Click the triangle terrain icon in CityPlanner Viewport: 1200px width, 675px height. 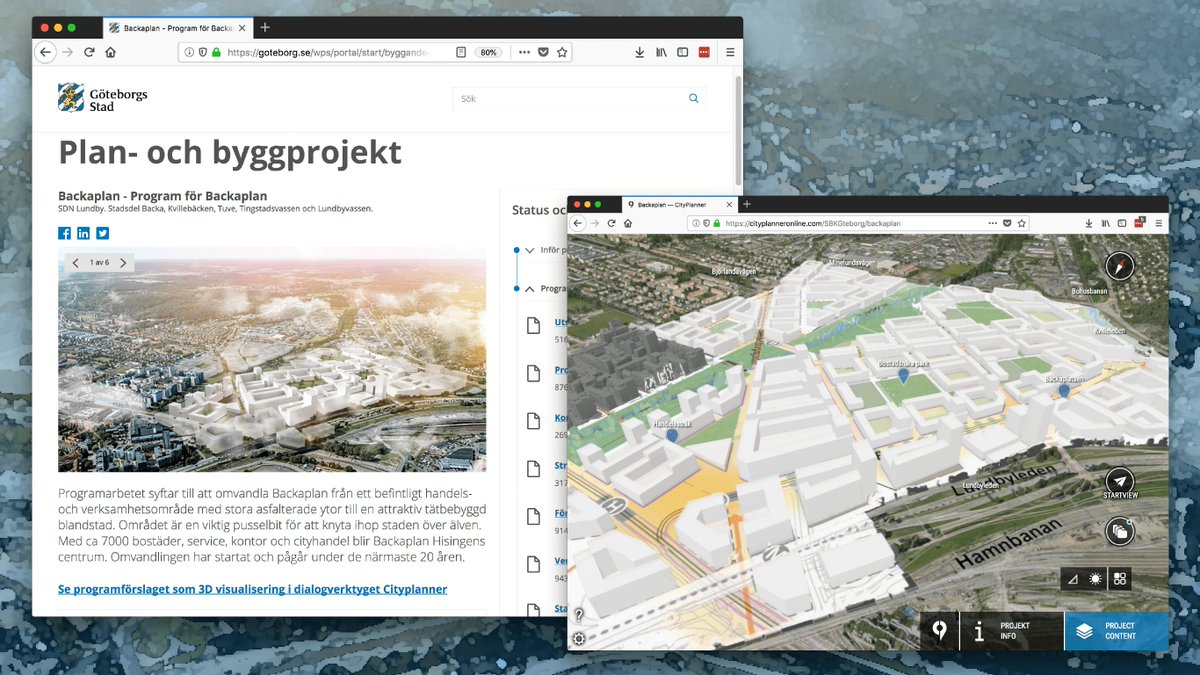(x=1074, y=579)
